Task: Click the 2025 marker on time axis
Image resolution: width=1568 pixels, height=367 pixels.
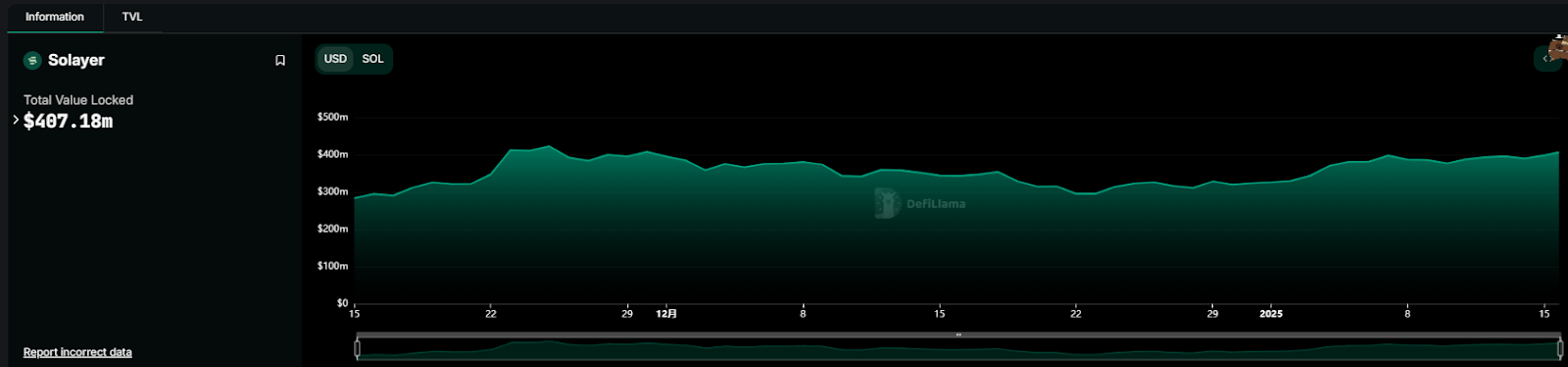Action: tap(1271, 314)
